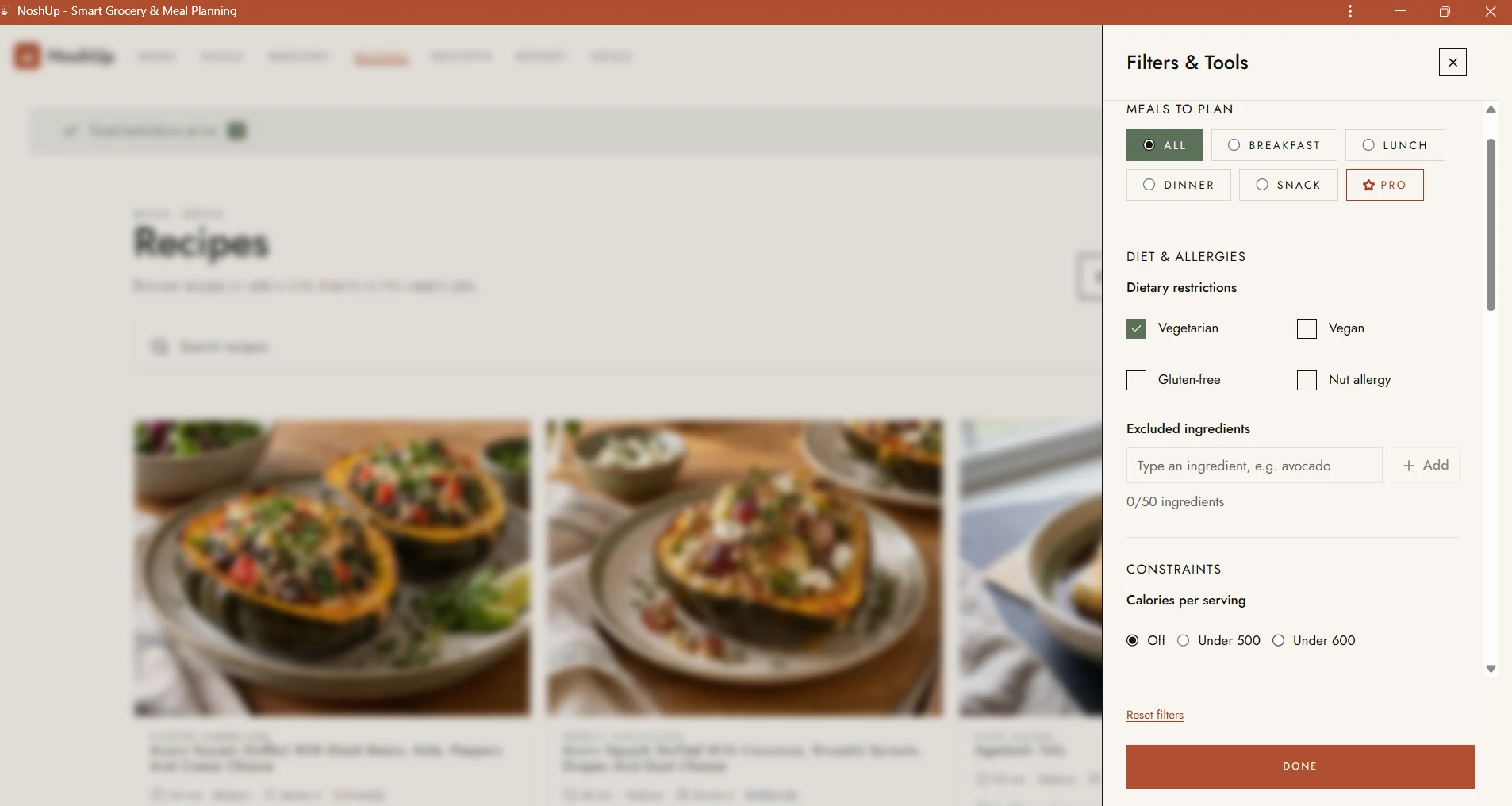Viewport: 1512px width, 806px height.
Task: Pick the DINNER meal filter
Action: point(1178,185)
